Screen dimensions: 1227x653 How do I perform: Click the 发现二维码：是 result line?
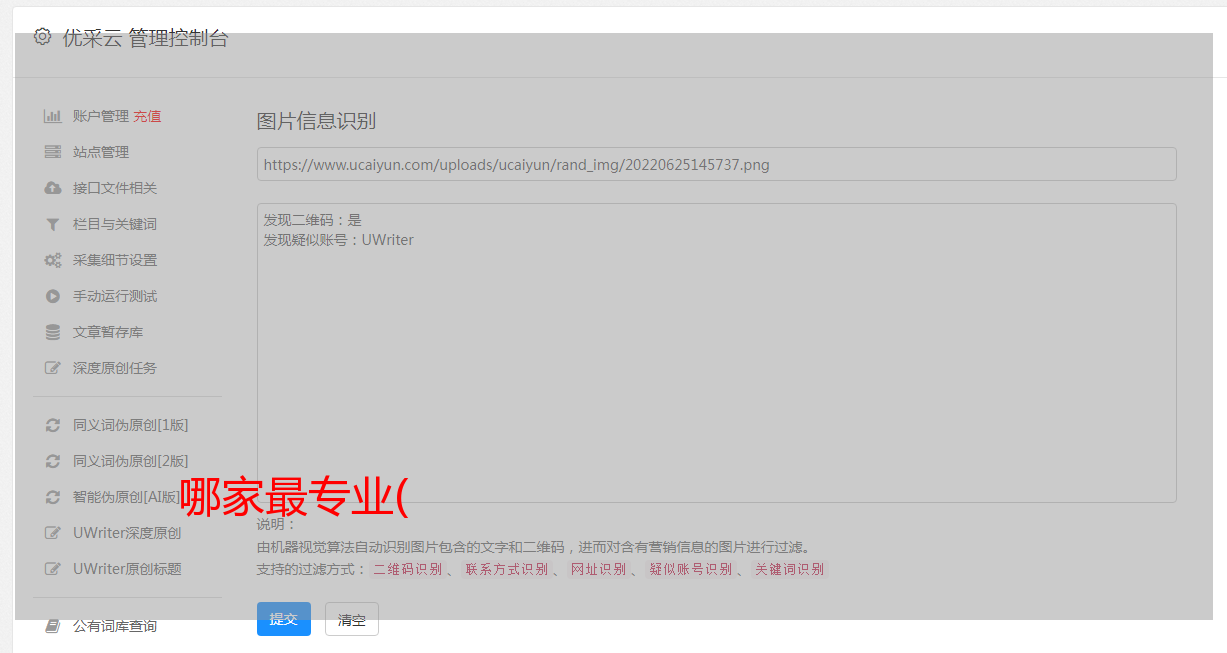[x=313, y=220]
